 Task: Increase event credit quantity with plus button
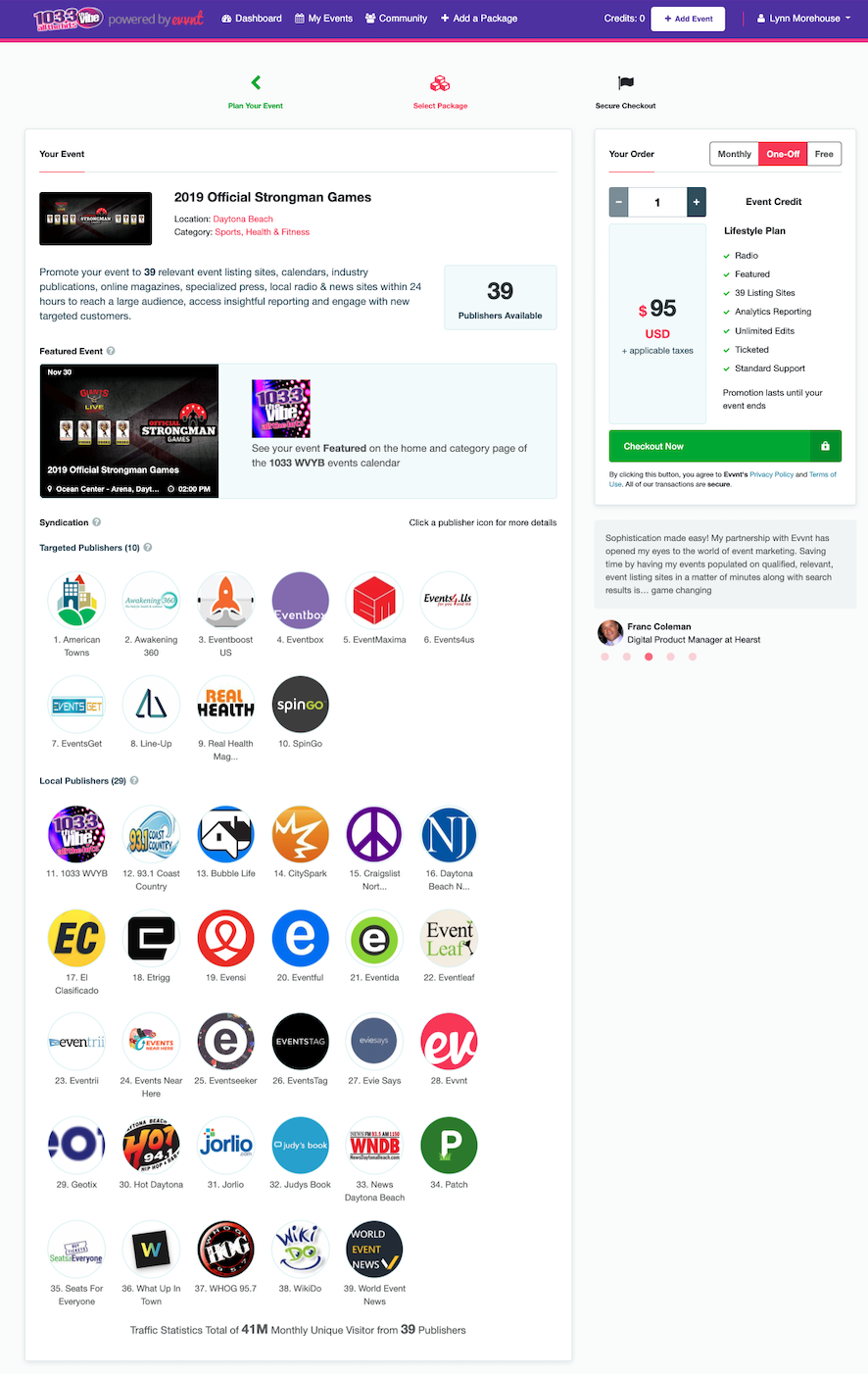coord(697,203)
